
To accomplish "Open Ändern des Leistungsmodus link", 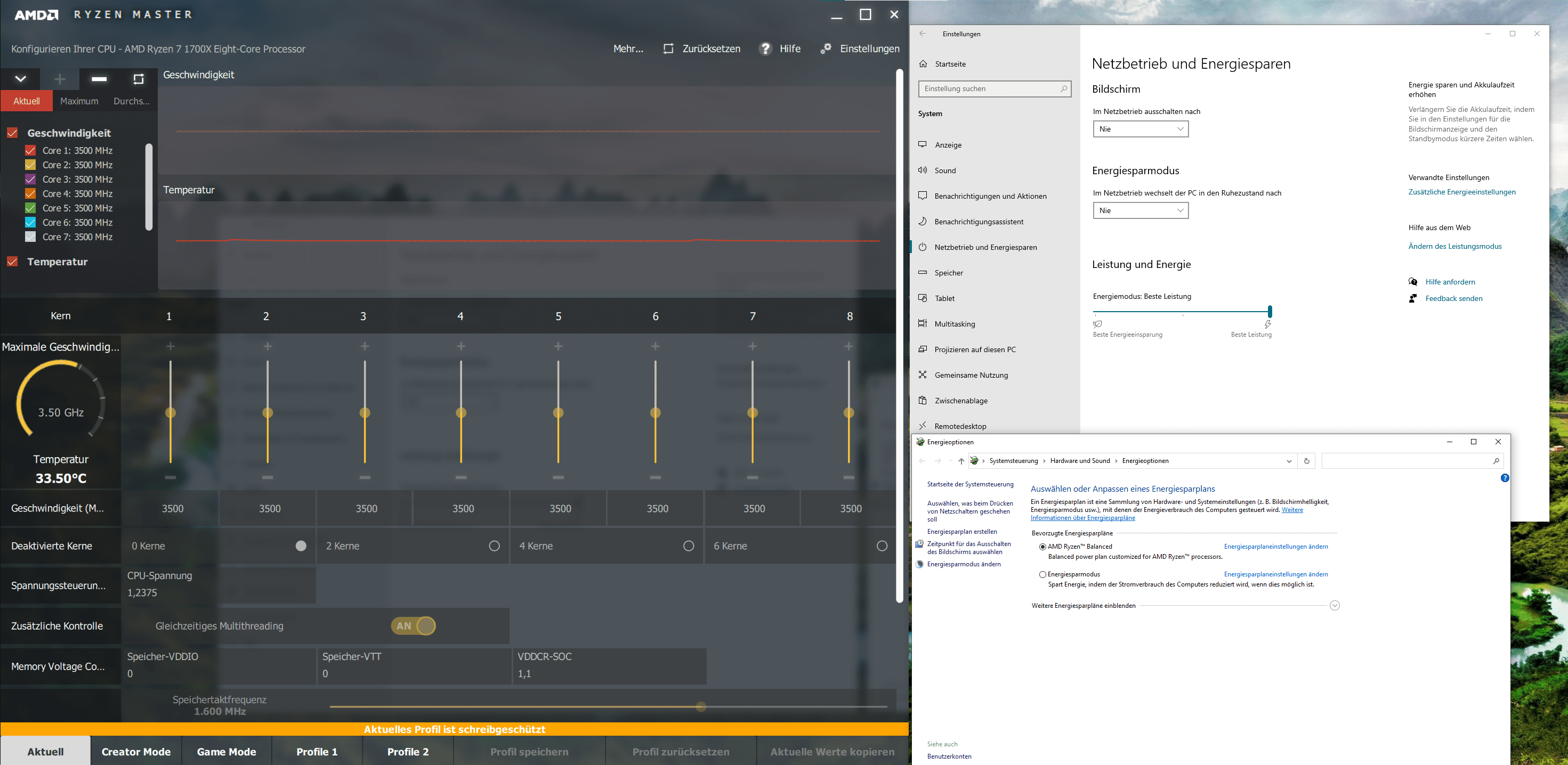I will pos(1455,246).
